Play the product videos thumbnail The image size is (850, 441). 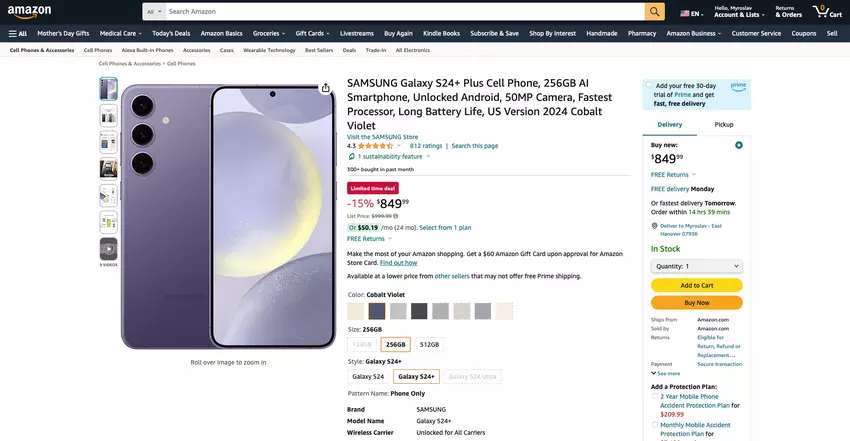[x=108, y=248]
